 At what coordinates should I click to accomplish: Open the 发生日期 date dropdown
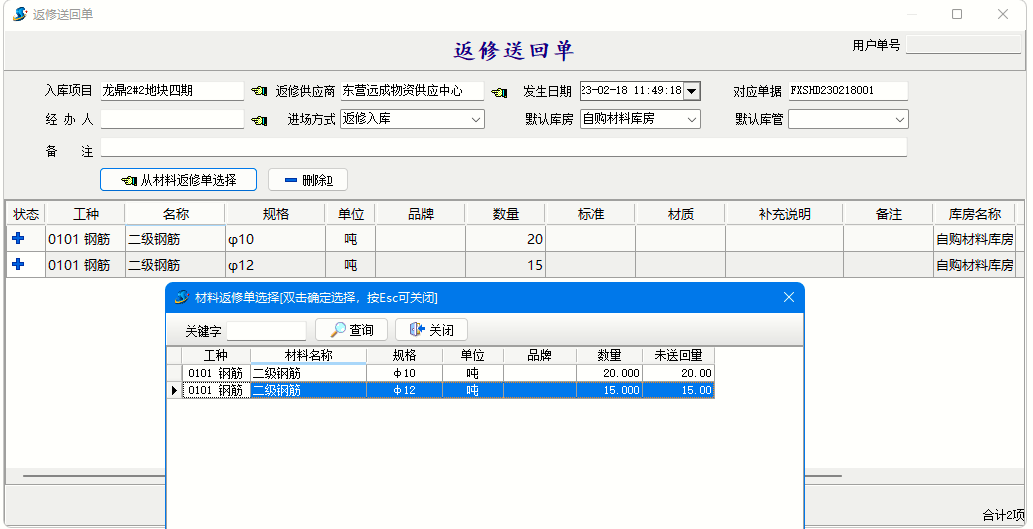pyautogui.click(x=691, y=91)
